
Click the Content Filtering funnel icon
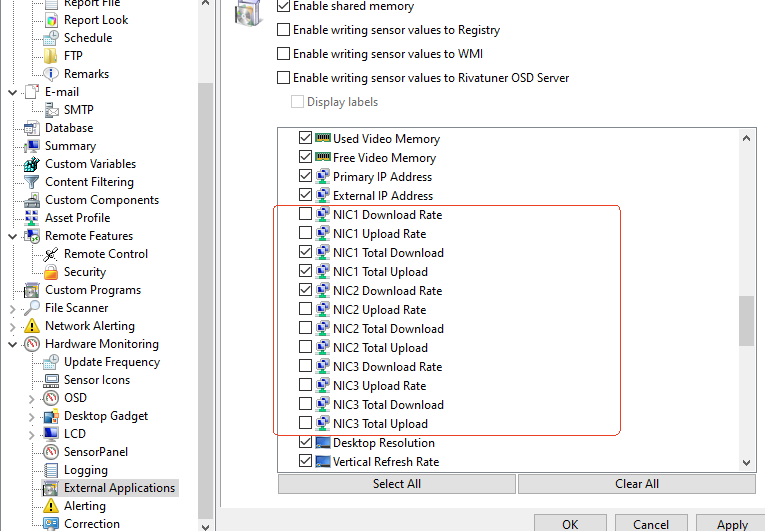click(31, 182)
